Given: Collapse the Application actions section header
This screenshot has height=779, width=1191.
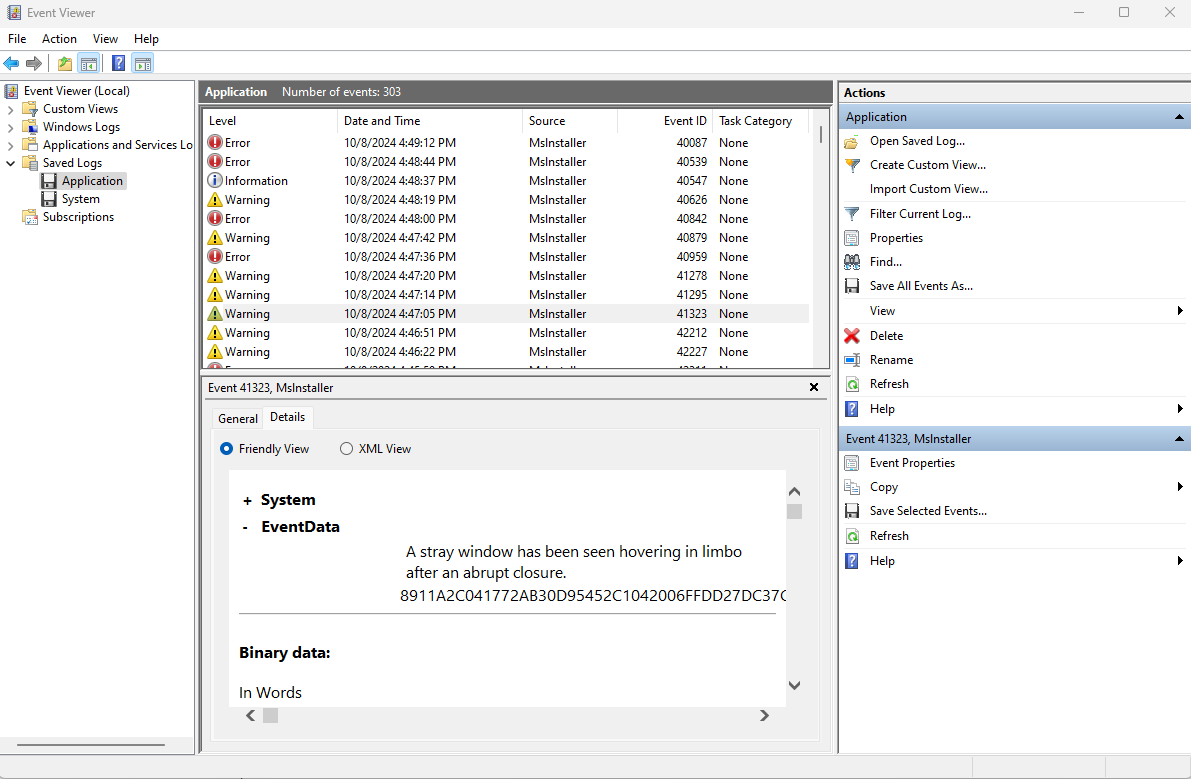Looking at the screenshot, I should tap(1179, 117).
